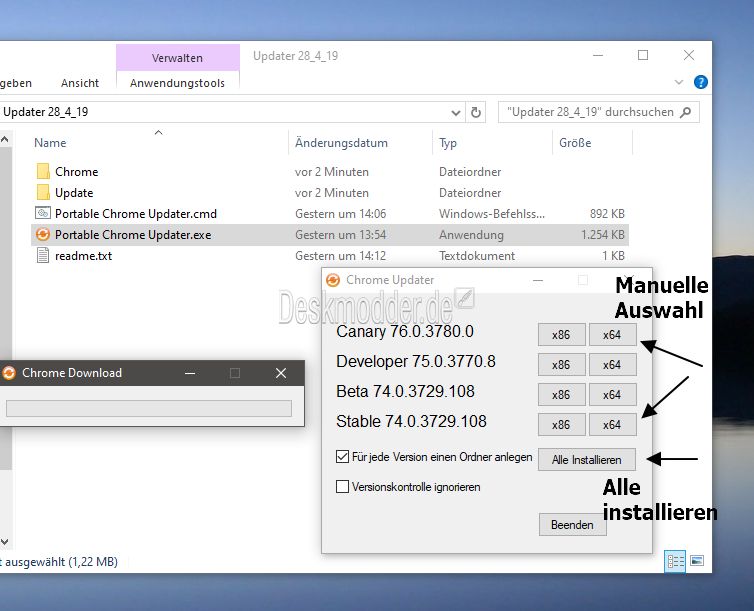Open the Verwalten ribbon tab
Image resolution: width=754 pixels, height=611 pixels.
(x=177, y=58)
